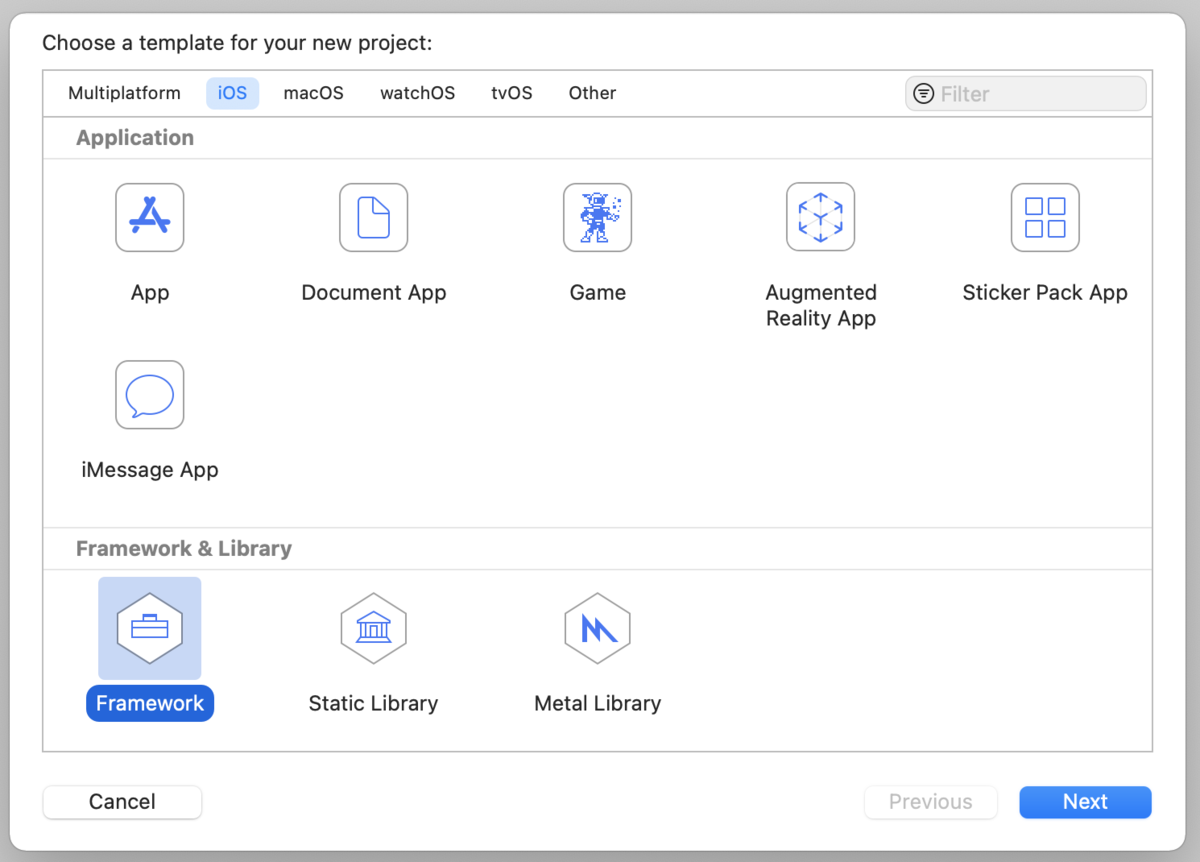Focus the Filter text field
The height and width of the screenshot is (862, 1200).
click(x=1026, y=94)
